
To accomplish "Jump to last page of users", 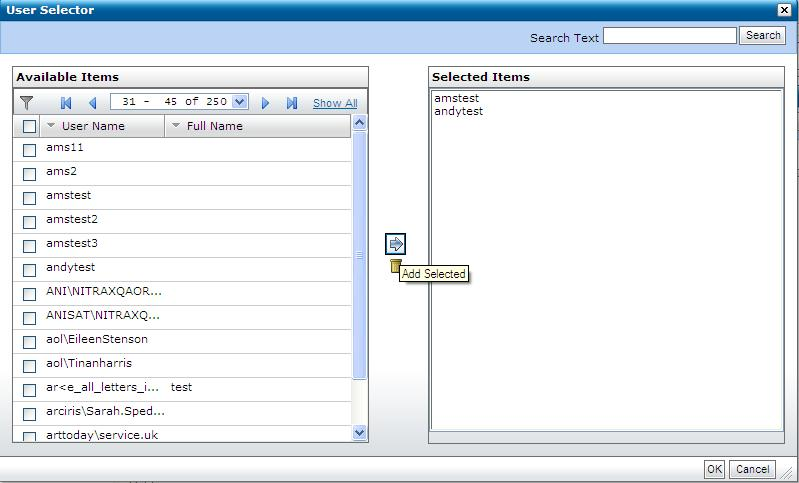I will (292, 103).
